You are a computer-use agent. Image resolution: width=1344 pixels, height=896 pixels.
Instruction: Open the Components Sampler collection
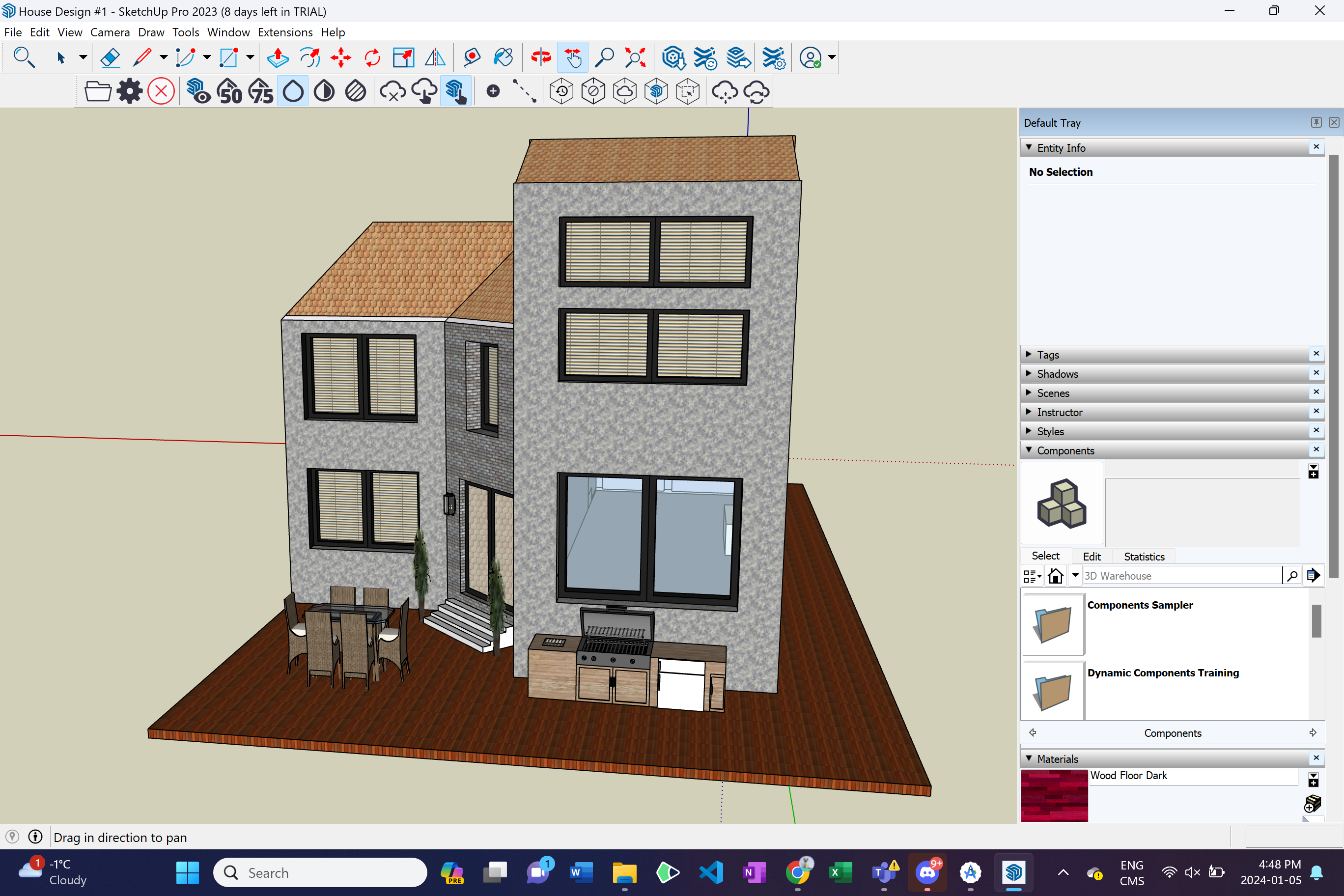pyautogui.click(x=1053, y=624)
